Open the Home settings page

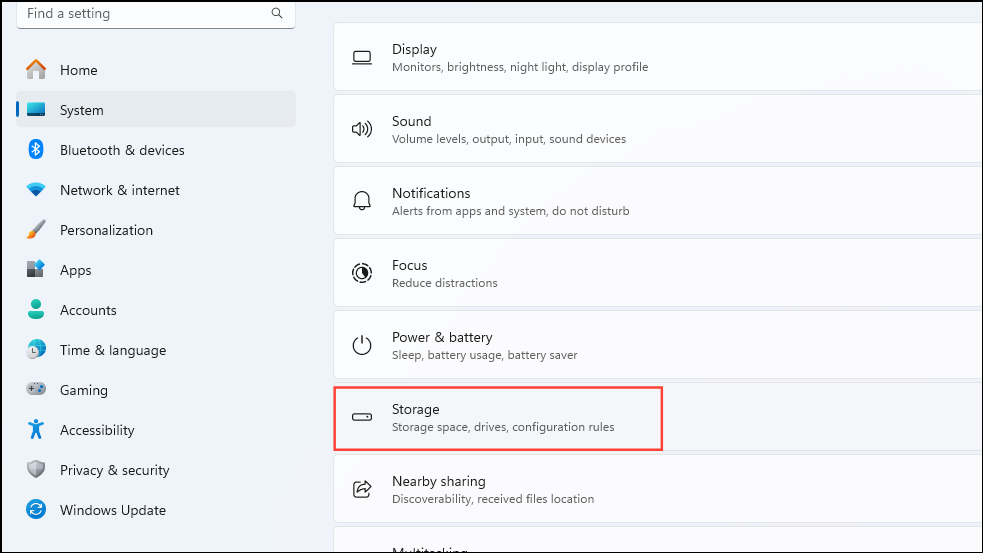coord(78,70)
